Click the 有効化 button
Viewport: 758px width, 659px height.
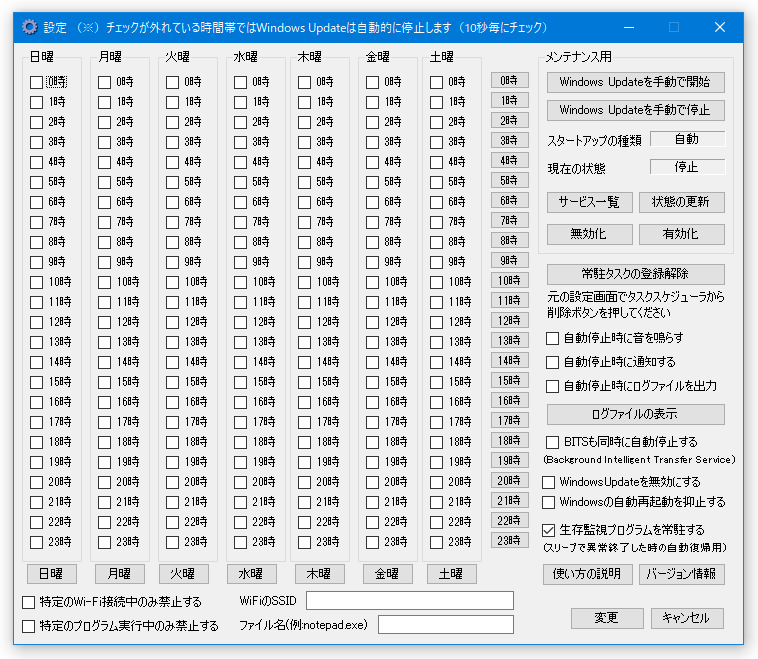click(682, 234)
